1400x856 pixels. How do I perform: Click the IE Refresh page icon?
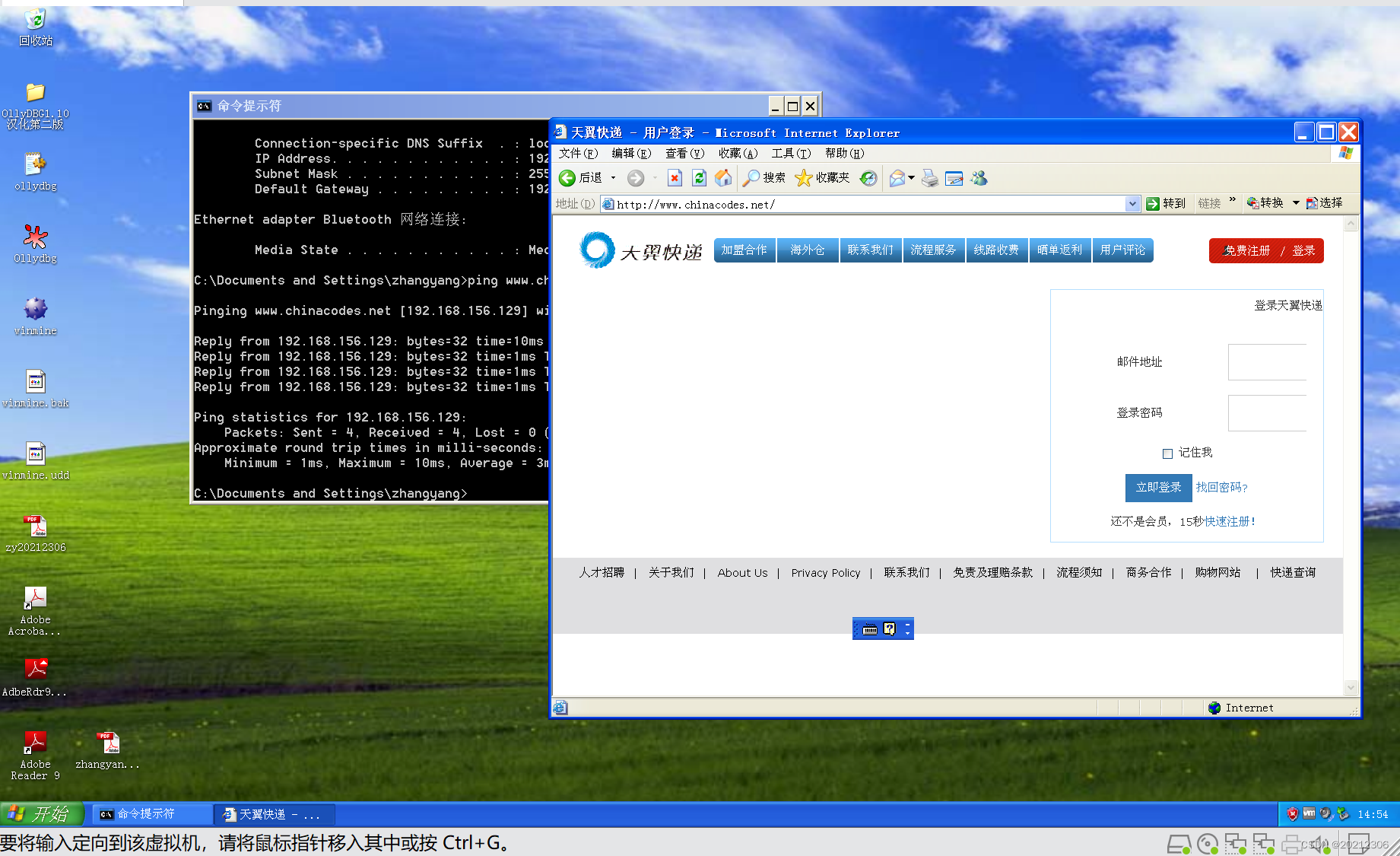[x=699, y=178]
